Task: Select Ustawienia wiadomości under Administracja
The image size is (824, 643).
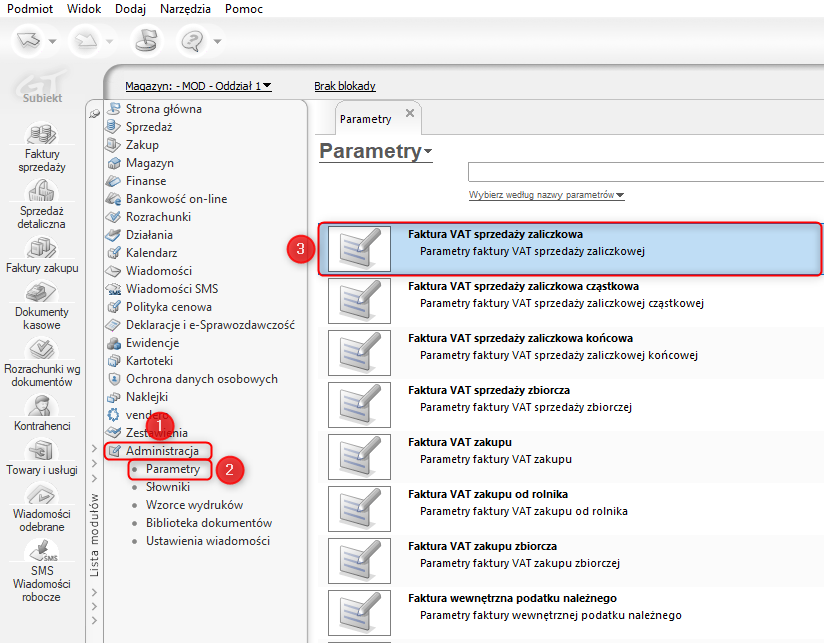Action: pos(208,541)
